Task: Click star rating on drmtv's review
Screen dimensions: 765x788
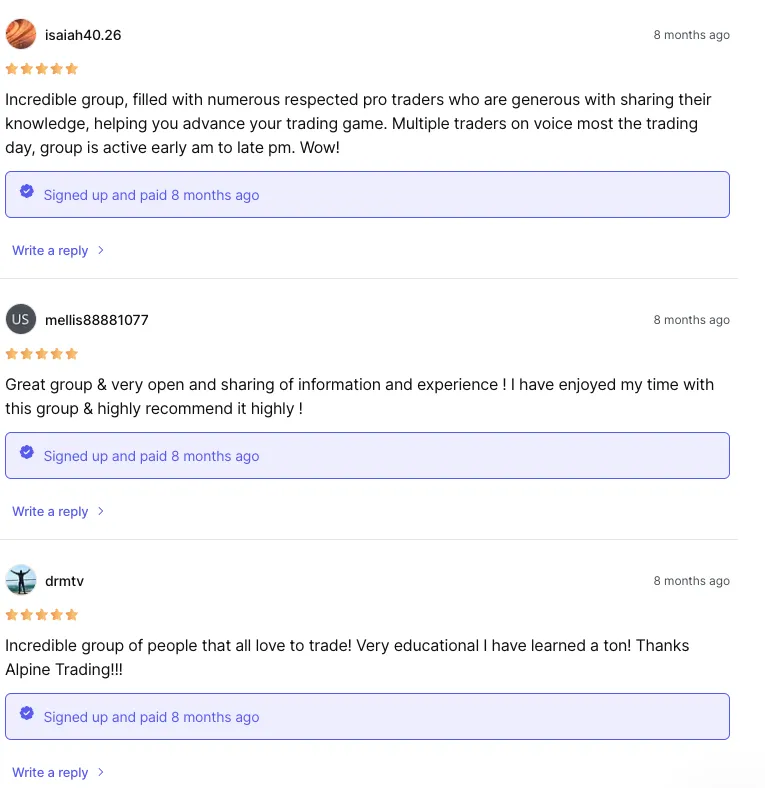Action: point(42,615)
